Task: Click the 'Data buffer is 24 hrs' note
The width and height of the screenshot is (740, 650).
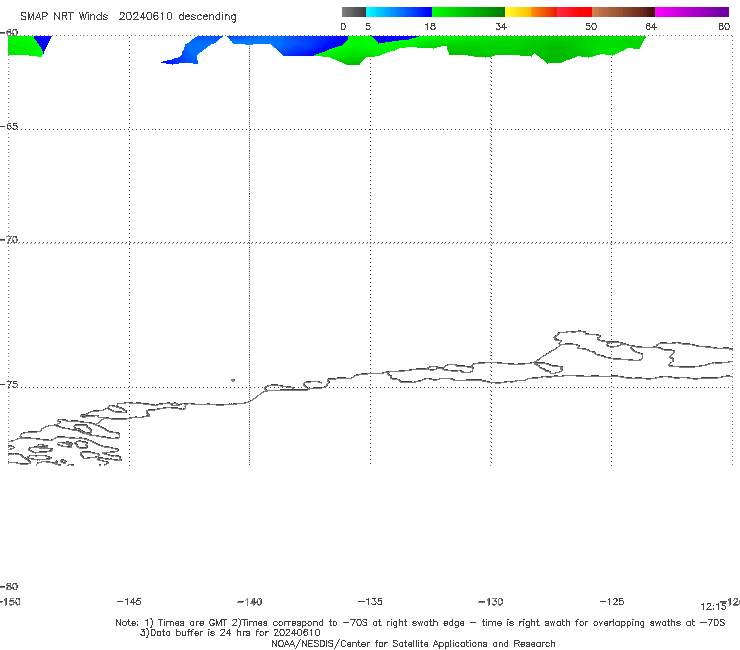Action: 230,633
